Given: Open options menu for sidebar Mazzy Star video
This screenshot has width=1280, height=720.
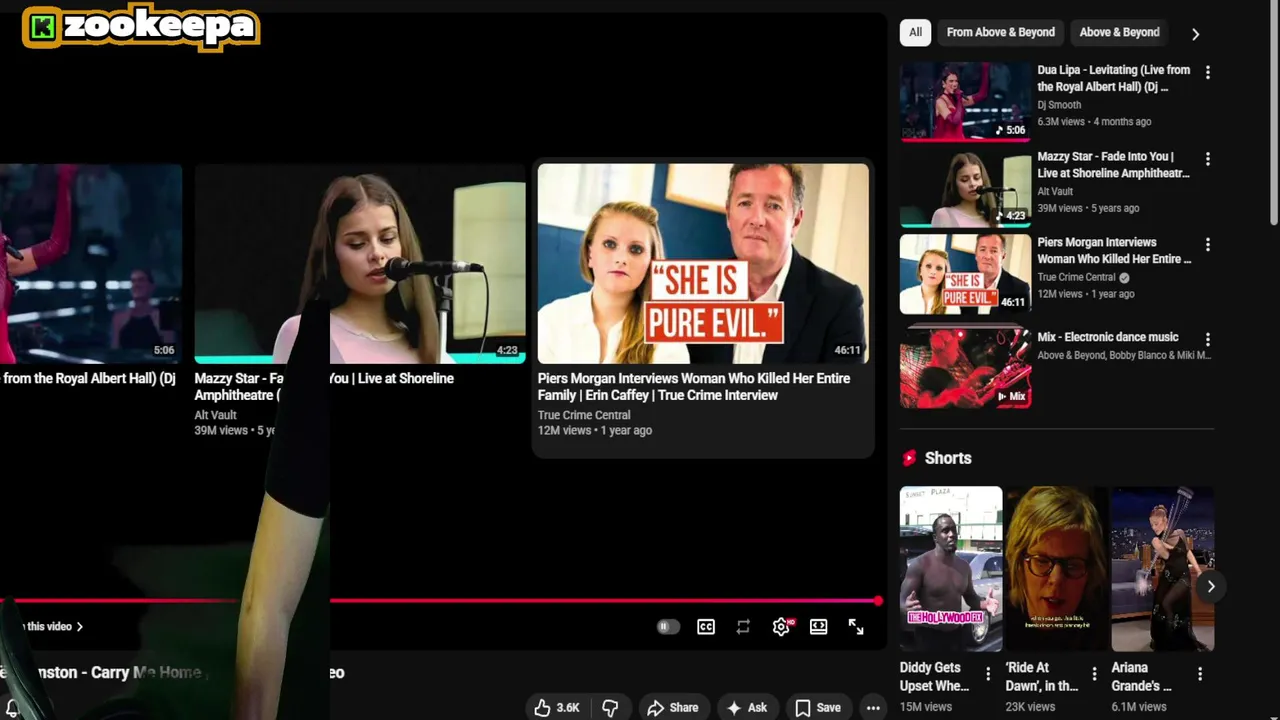Looking at the screenshot, I should coord(1208,159).
